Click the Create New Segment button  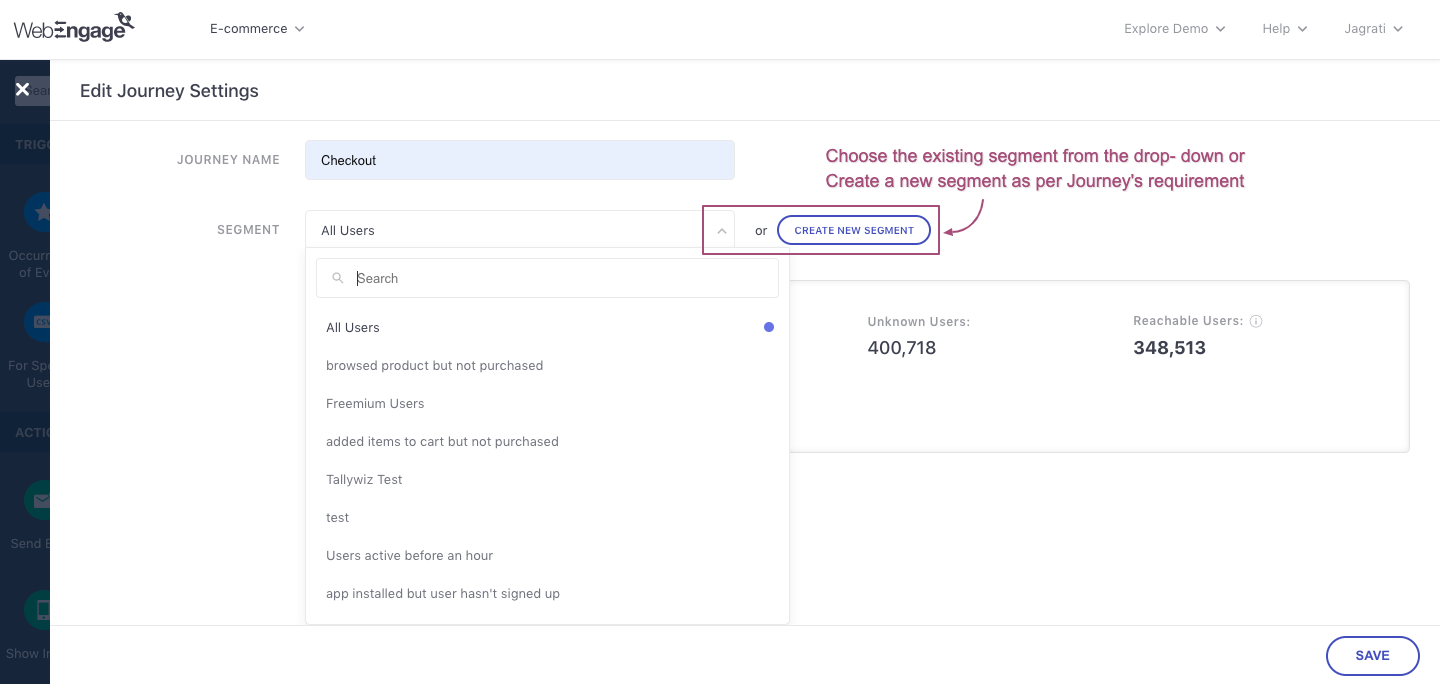854,230
